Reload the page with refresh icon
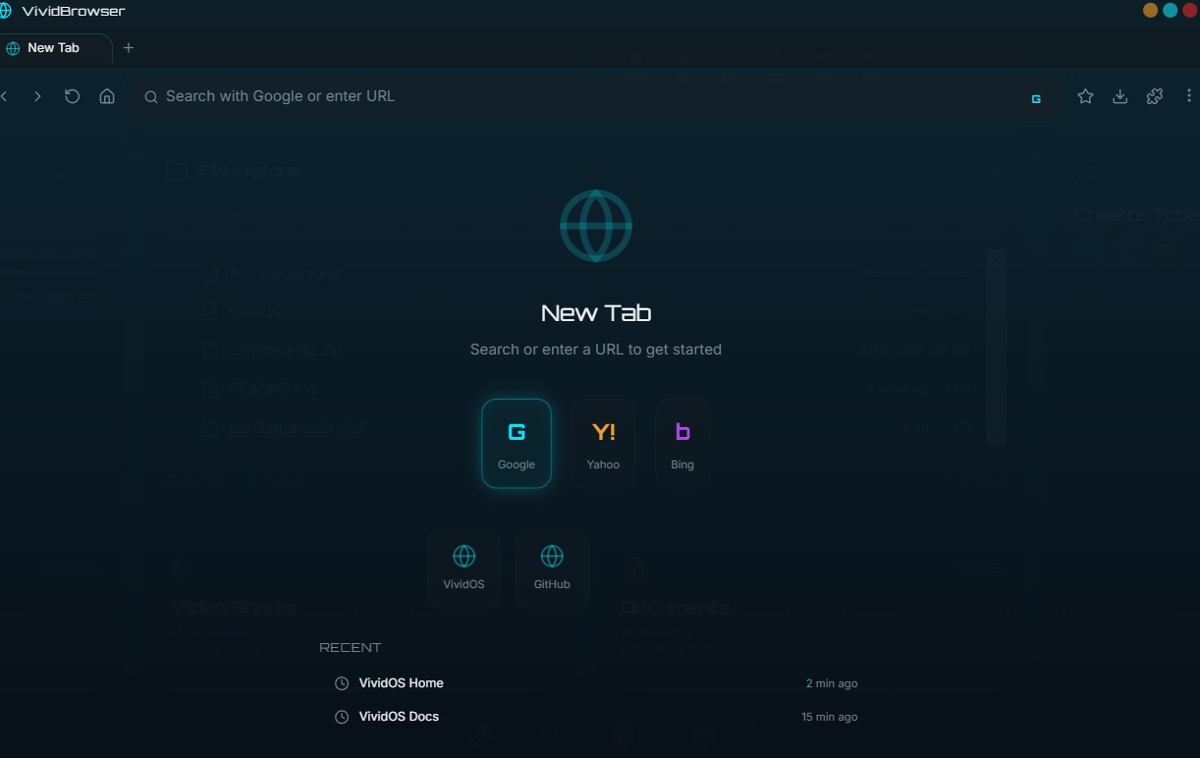 [72, 96]
